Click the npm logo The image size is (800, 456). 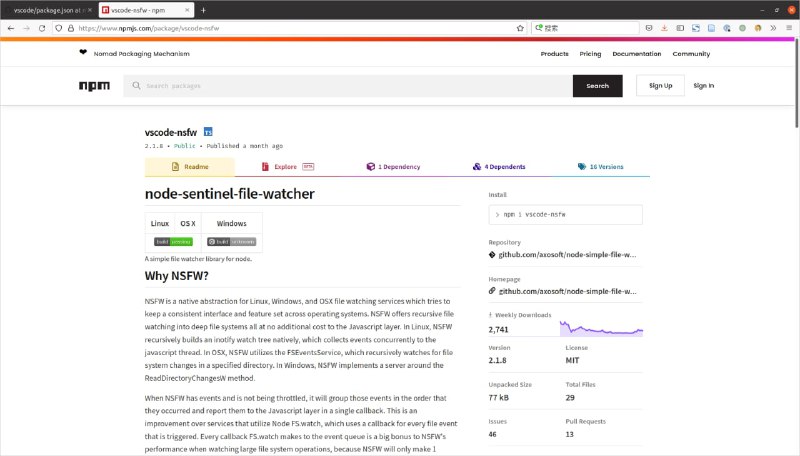pos(94,86)
